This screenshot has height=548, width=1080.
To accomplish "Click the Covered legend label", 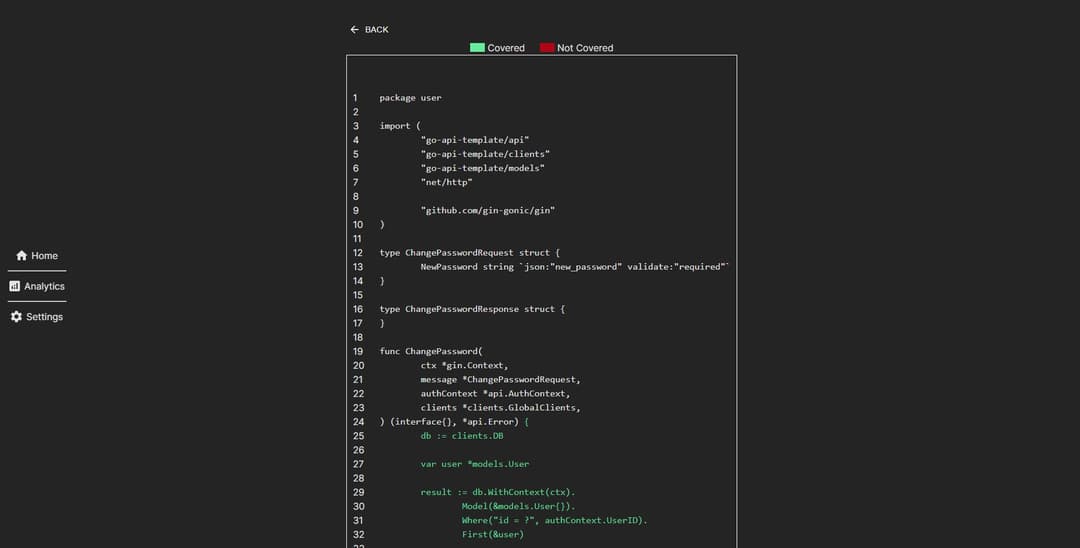I will click(x=506, y=48).
